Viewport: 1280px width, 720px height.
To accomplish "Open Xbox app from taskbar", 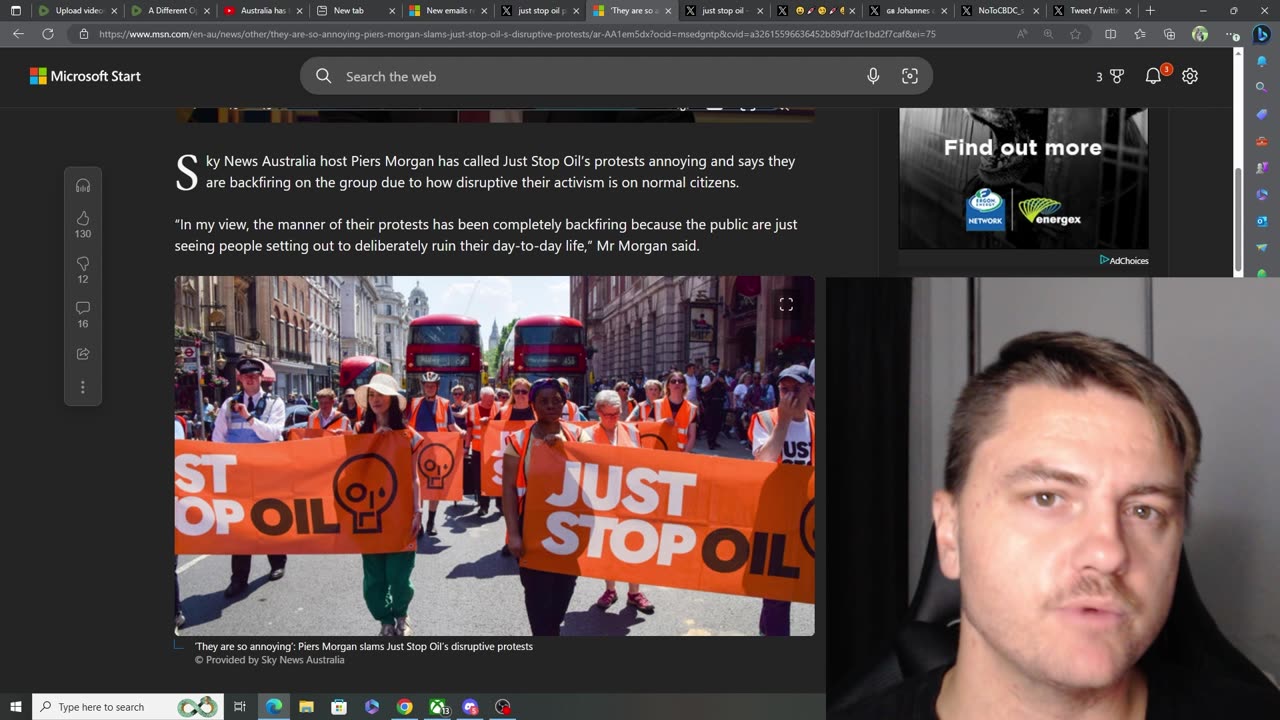I will coord(438,707).
